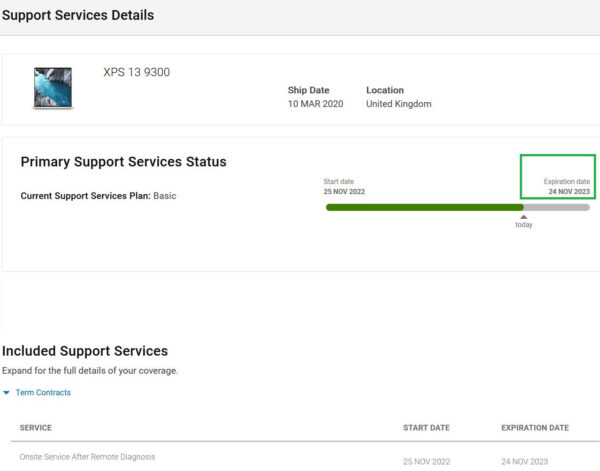Click the green support coverage progress bar
Image resolution: width=600 pixels, height=471 pixels.
425,207
